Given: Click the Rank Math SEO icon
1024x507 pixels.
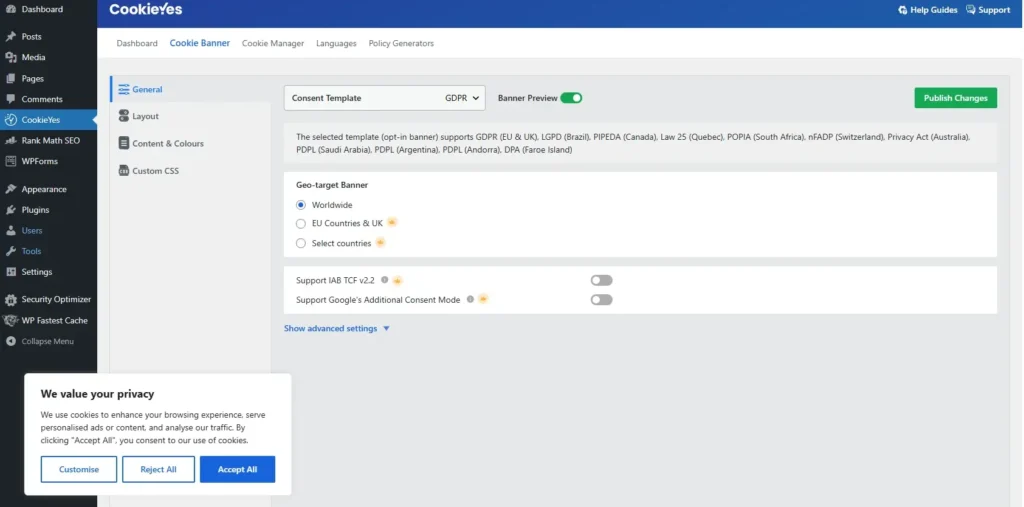Looking at the screenshot, I should pos(10,140).
